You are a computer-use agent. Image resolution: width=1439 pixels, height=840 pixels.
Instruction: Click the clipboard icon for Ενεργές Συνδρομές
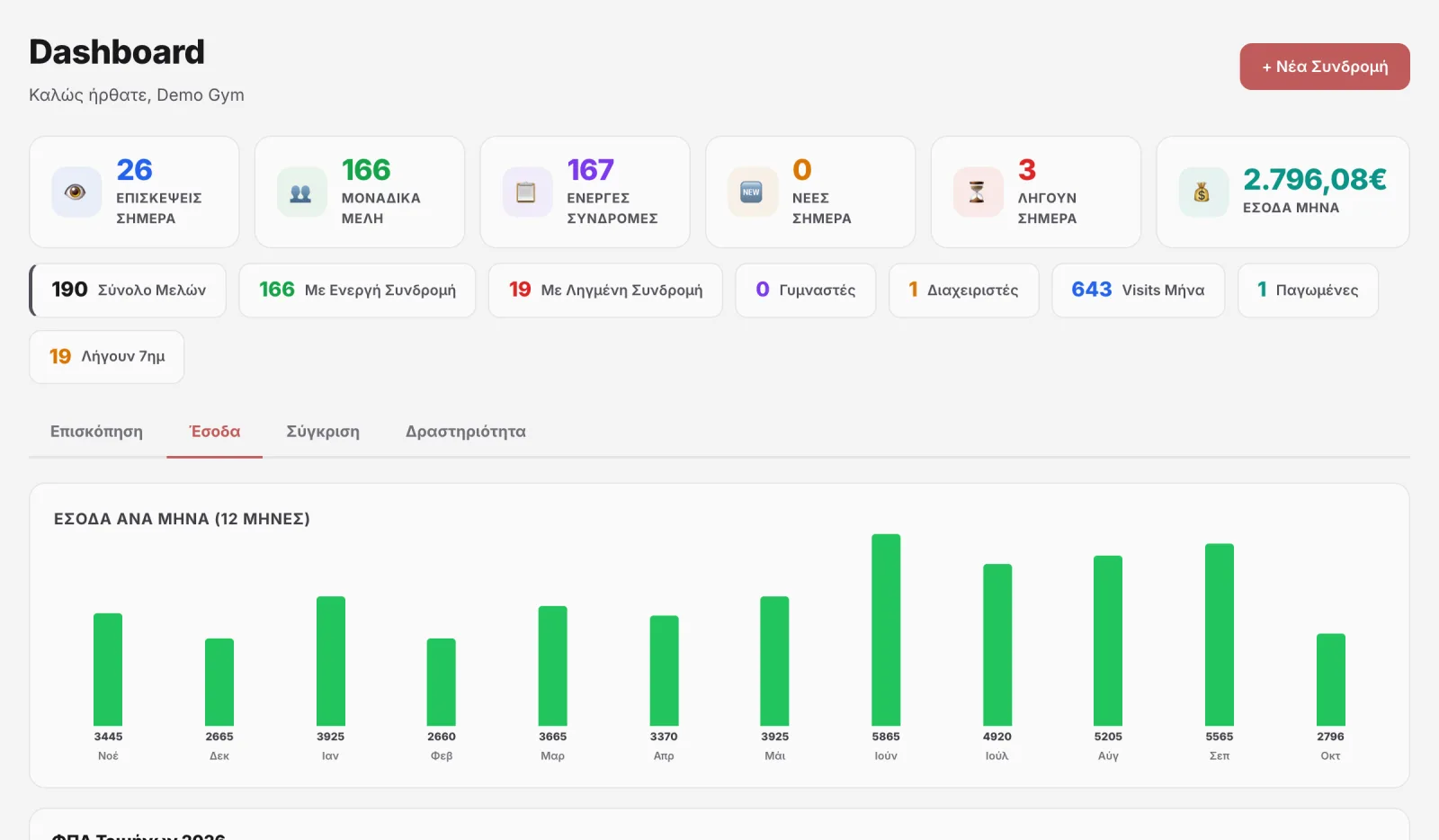tap(527, 192)
